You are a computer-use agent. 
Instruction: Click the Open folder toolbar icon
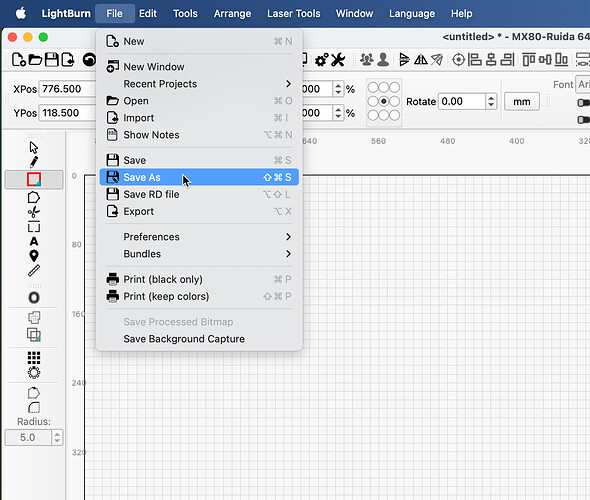35,59
